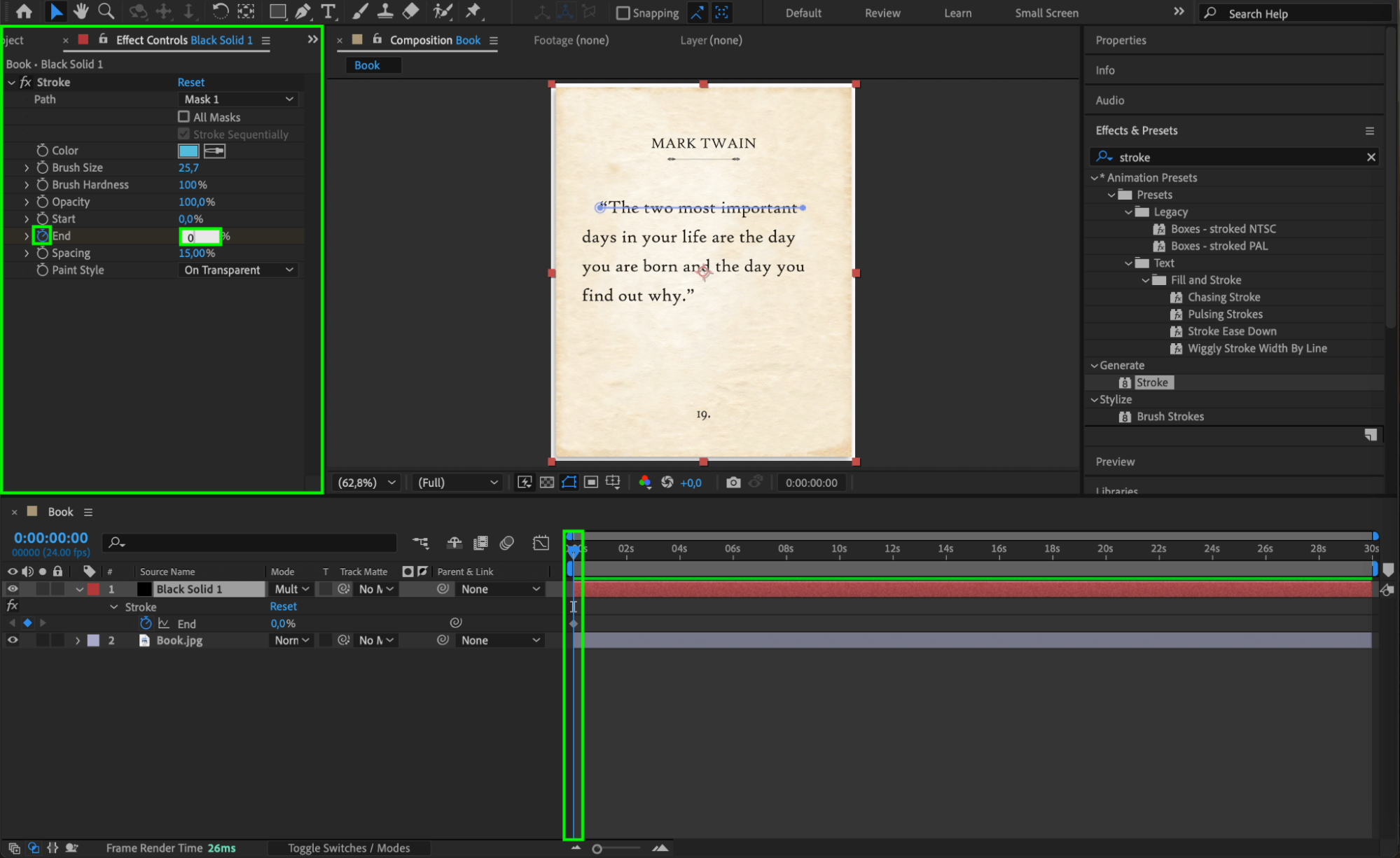Click the Stroke Color swatch
This screenshot has height=858, width=1400.
[188, 151]
